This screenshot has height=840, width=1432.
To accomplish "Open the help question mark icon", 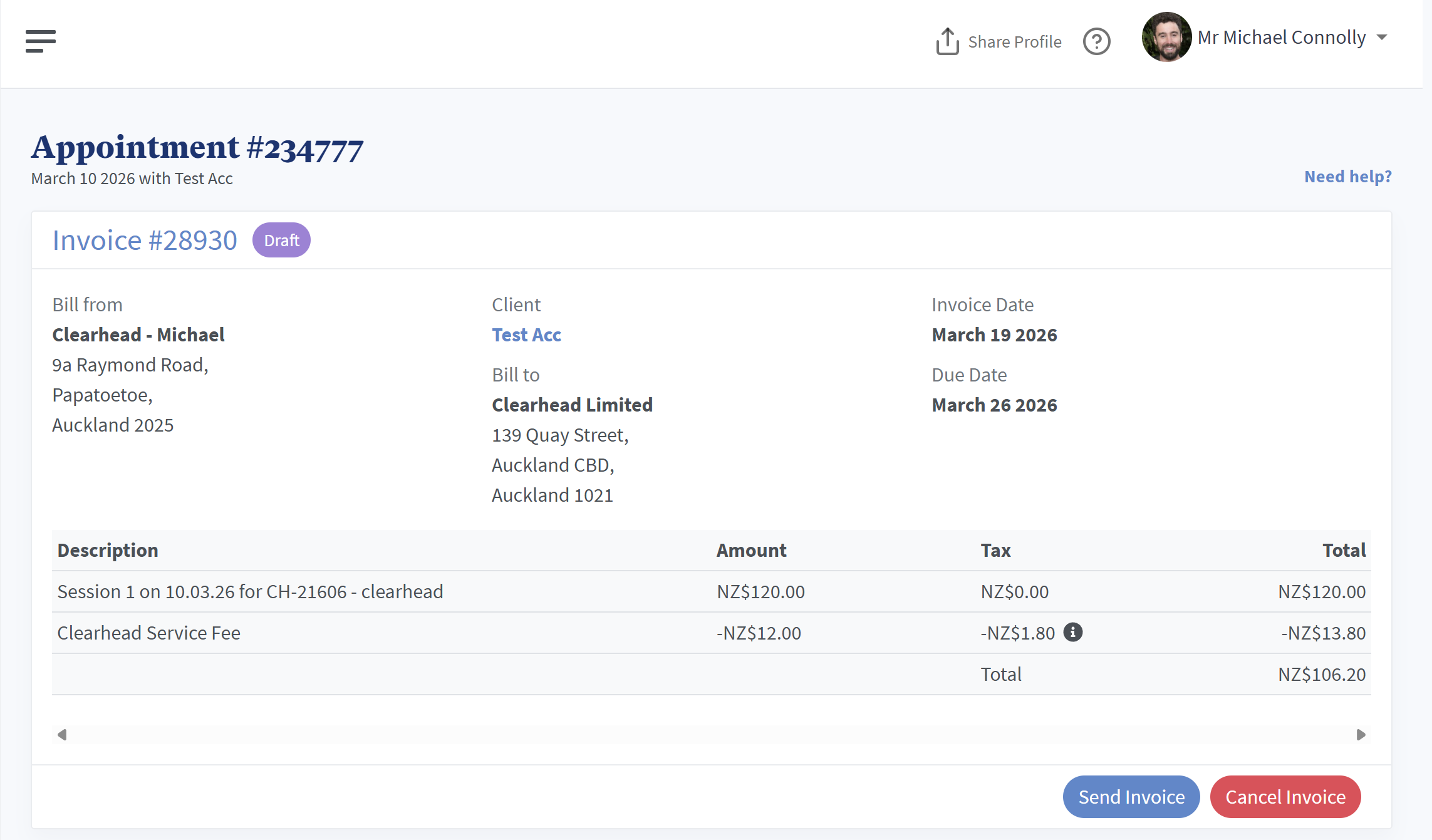I will click(x=1096, y=41).
